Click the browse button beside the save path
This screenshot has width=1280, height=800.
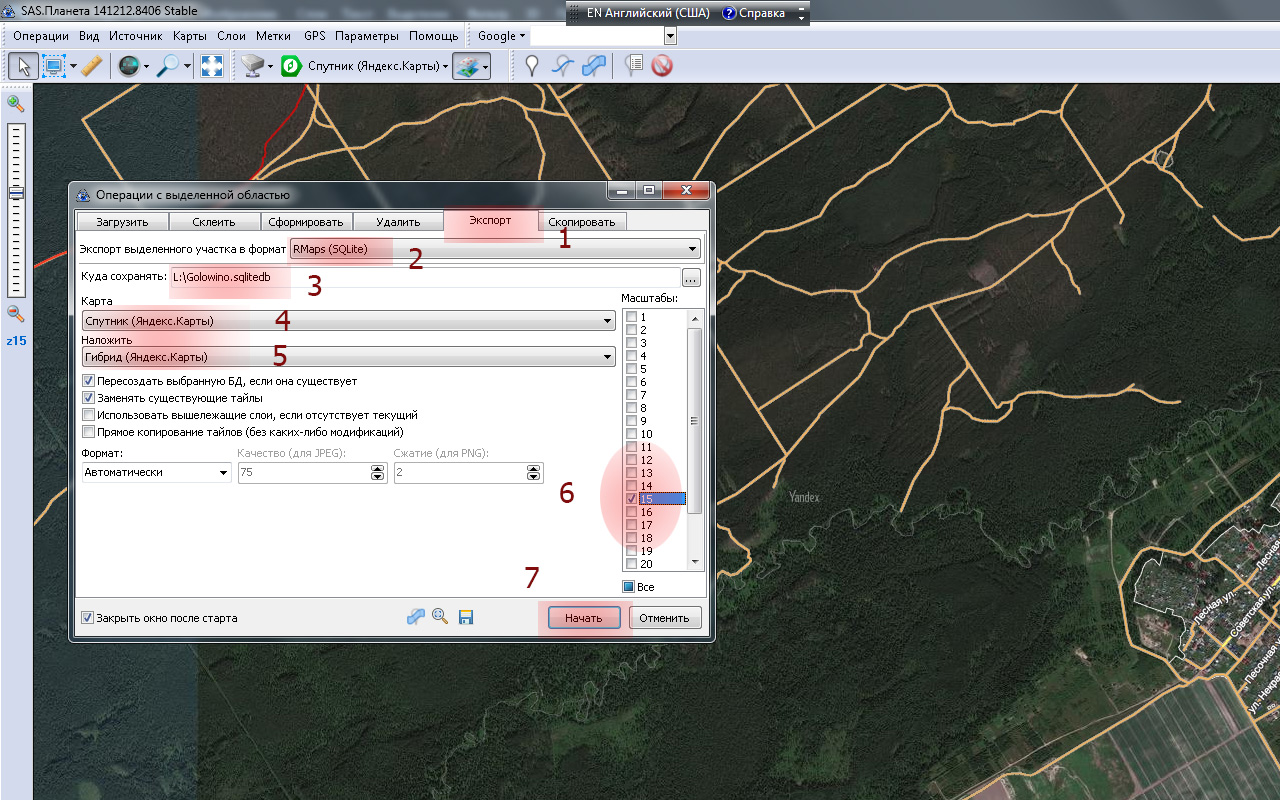click(x=691, y=277)
